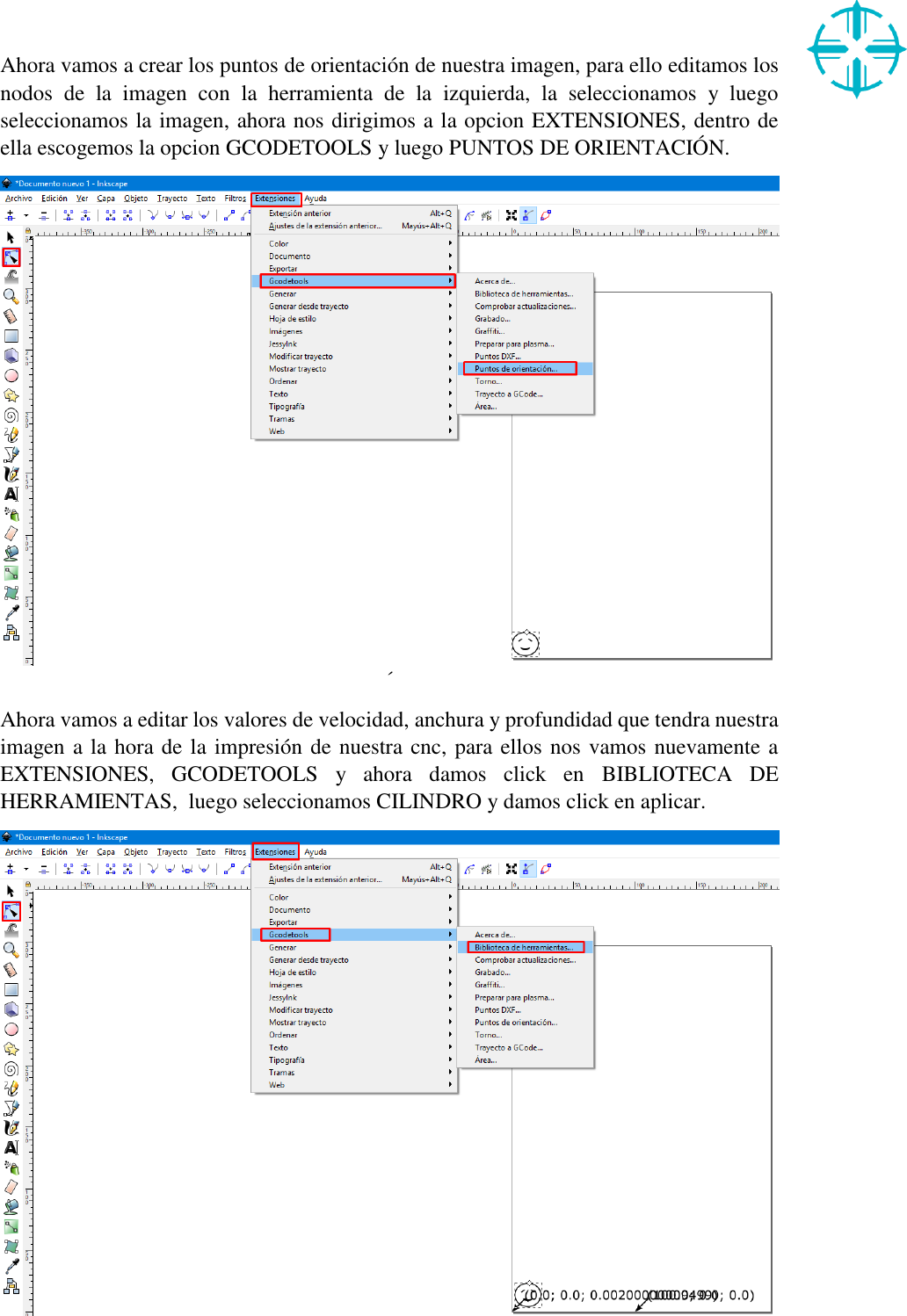Viewport: 907px width, 1316px height.
Task: Activate the Zoom tool
Action: [x=11, y=294]
